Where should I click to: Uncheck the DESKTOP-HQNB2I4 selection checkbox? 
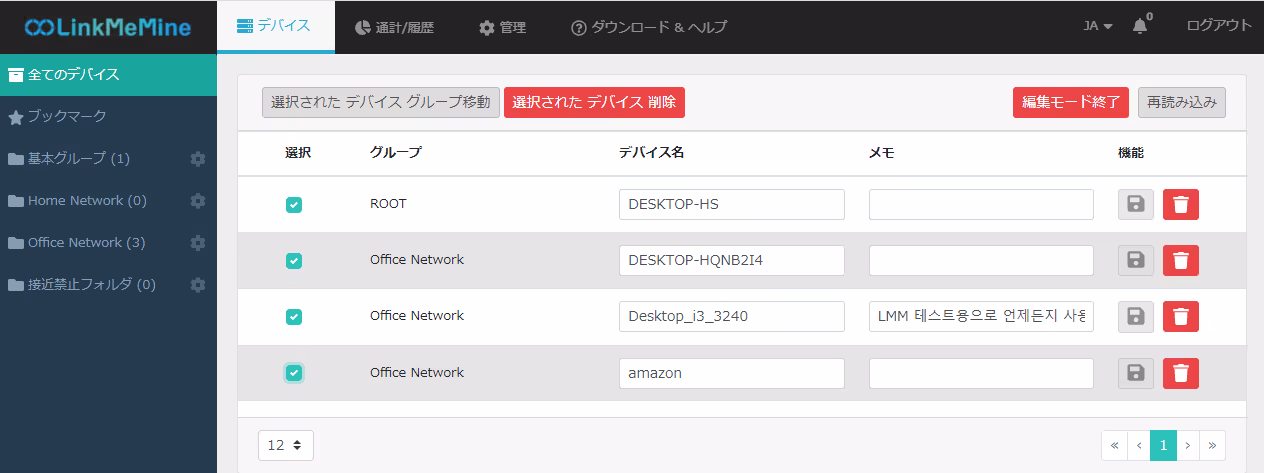[x=294, y=261]
